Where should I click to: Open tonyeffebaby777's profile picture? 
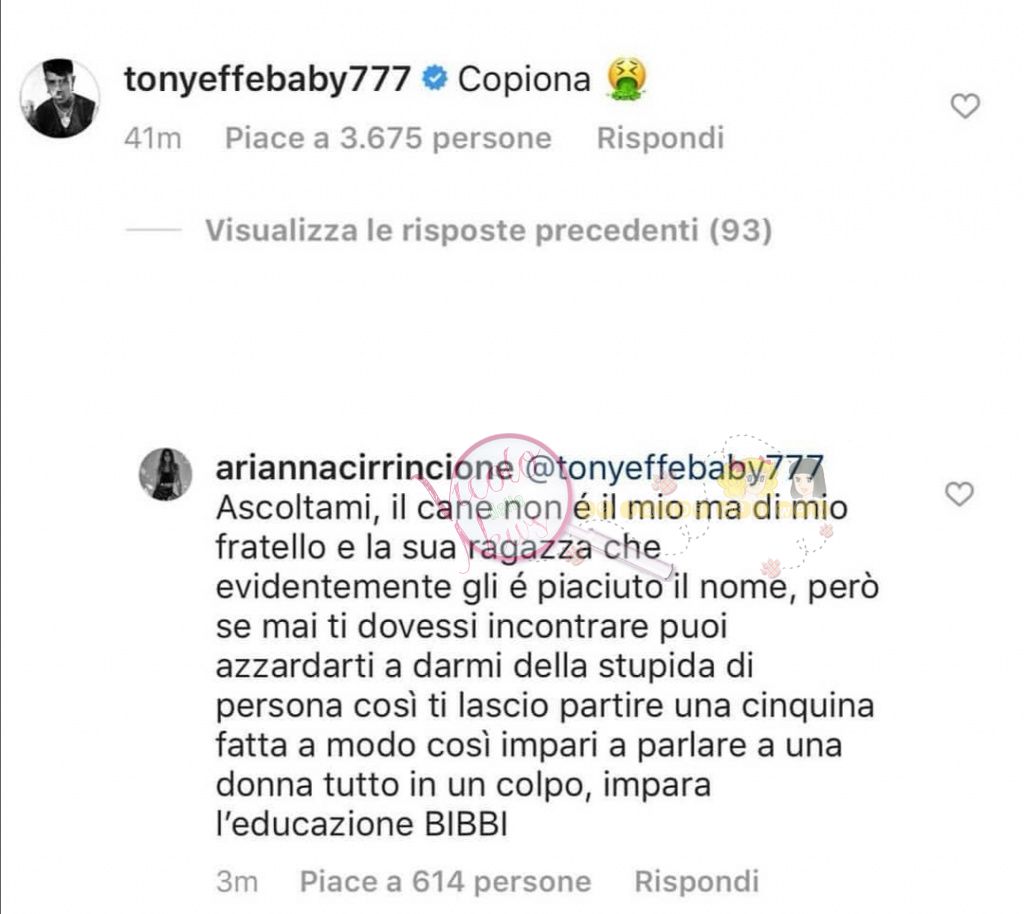pyautogui.click(x=60, y=98)
